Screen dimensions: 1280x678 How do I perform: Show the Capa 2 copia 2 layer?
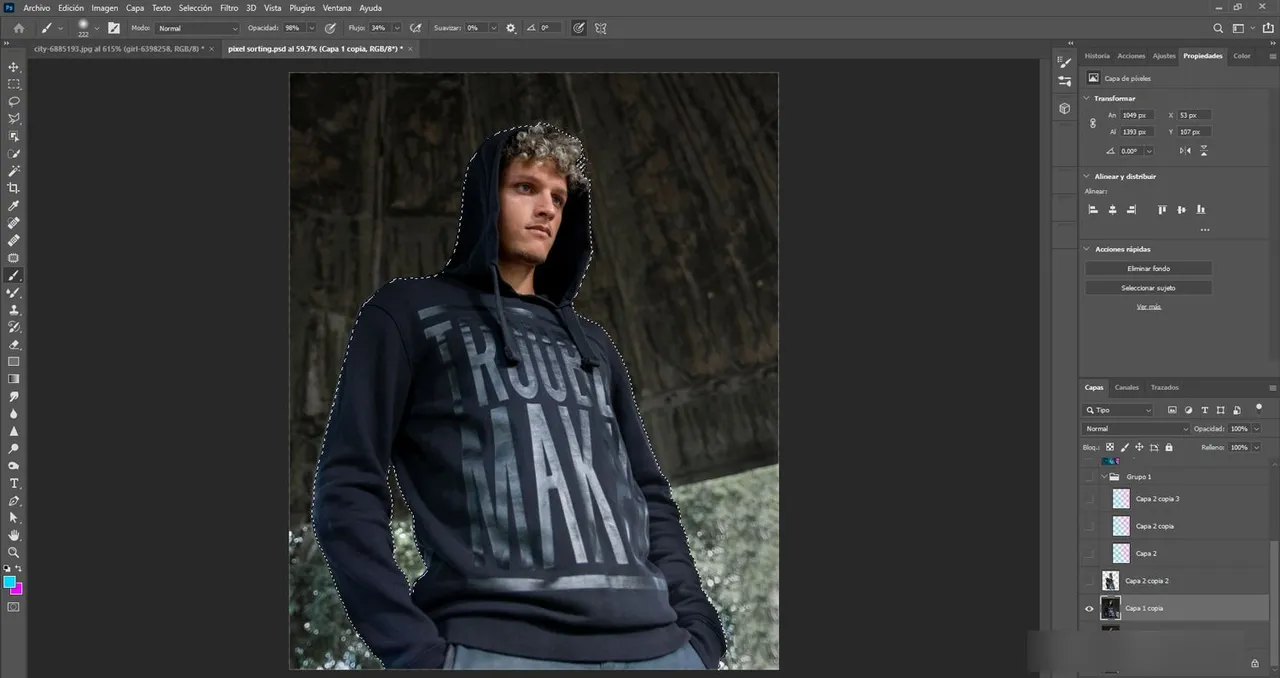point(1089,581)
